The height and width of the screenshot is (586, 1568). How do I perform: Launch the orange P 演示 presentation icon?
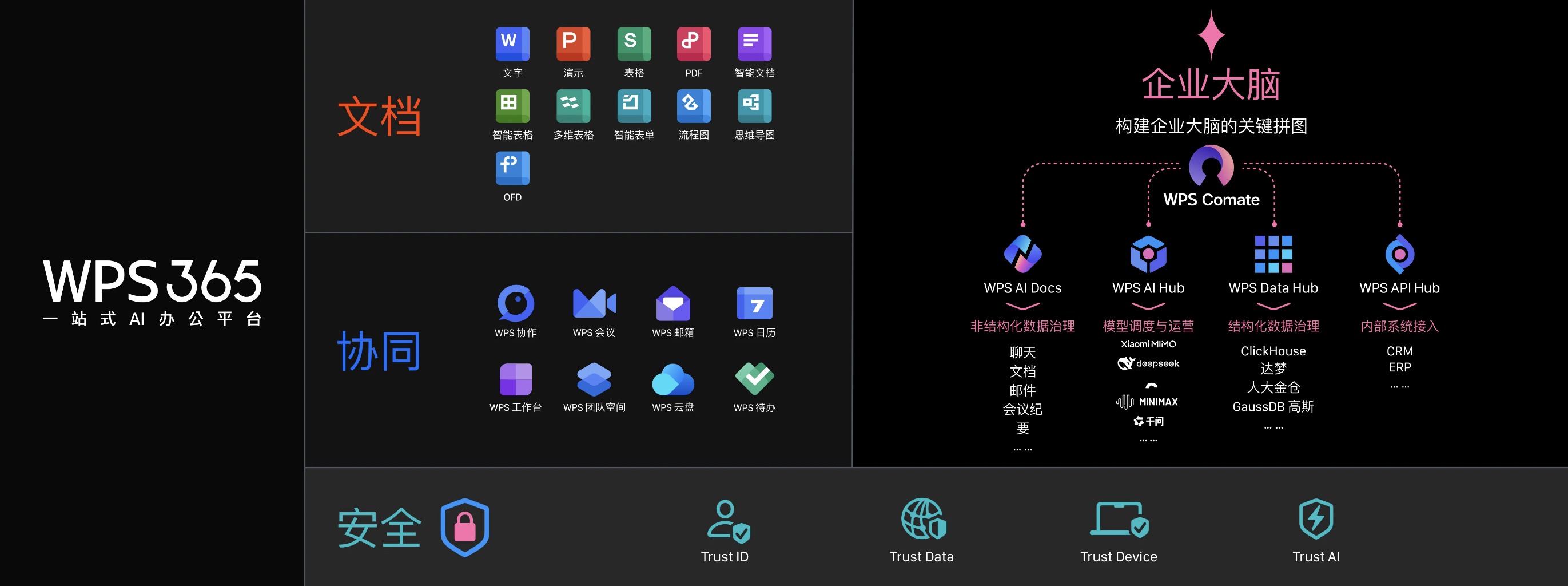[573, 44]
